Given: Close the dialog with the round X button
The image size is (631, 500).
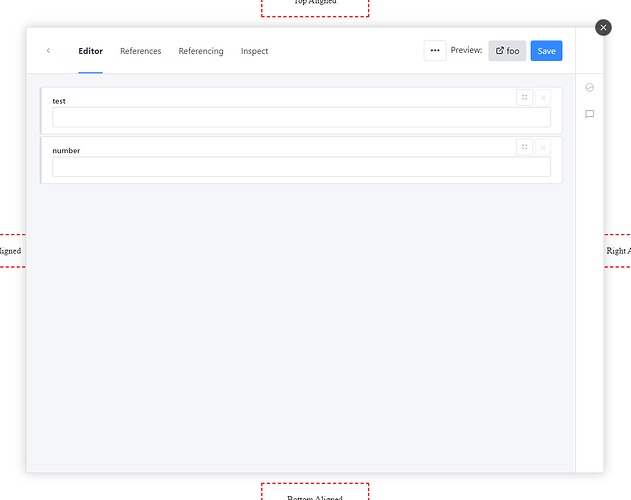Looking at the screenshot, I should [x=603, y=27].
